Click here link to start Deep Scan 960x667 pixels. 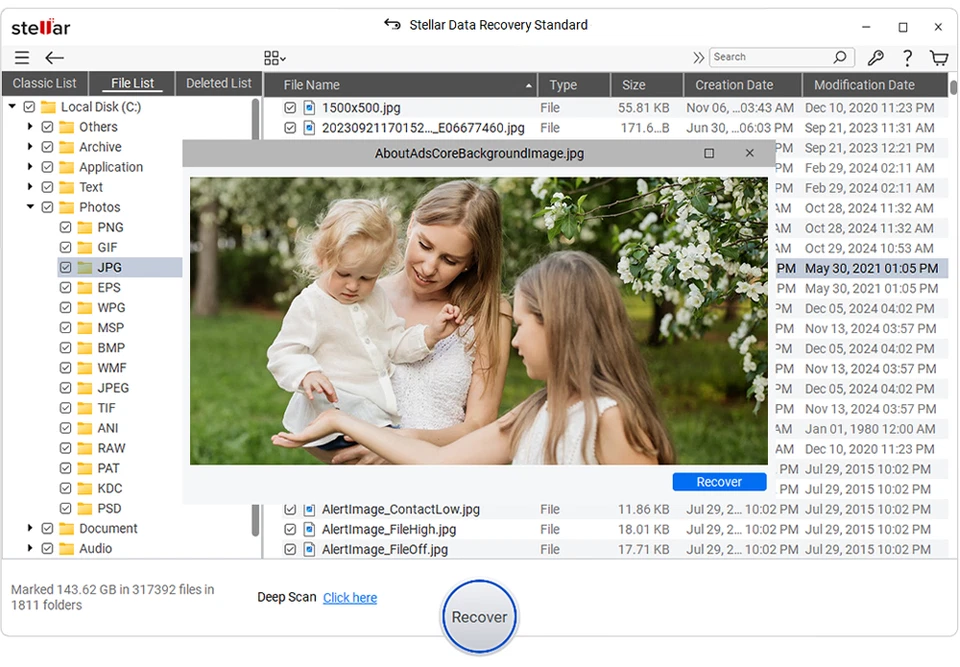pyautogui.click(x=349, y=597)
